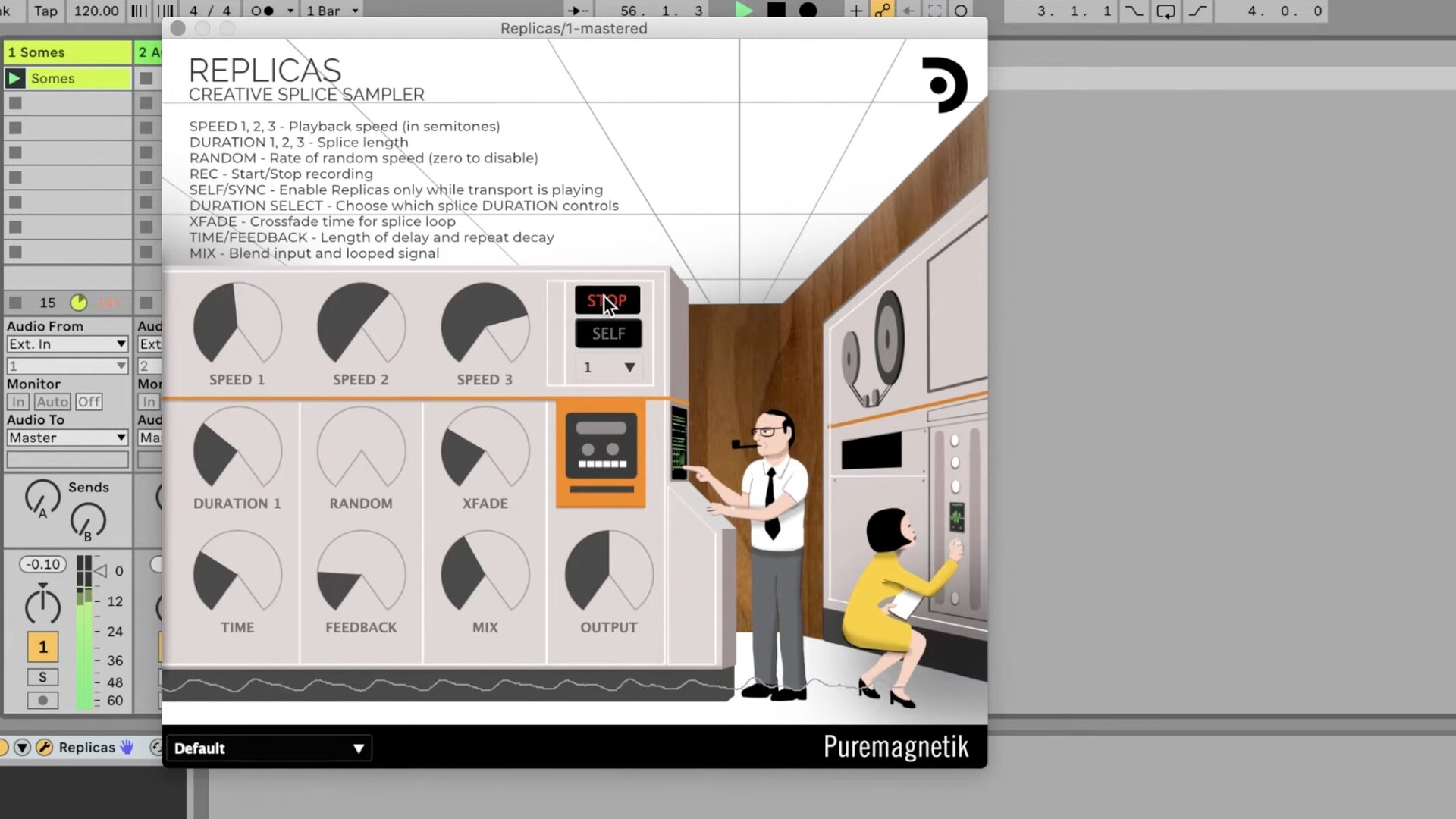Screen dimensions: 1456x819
Task: Click the STOP record button in Replicas
Action: tap(607, 300)
